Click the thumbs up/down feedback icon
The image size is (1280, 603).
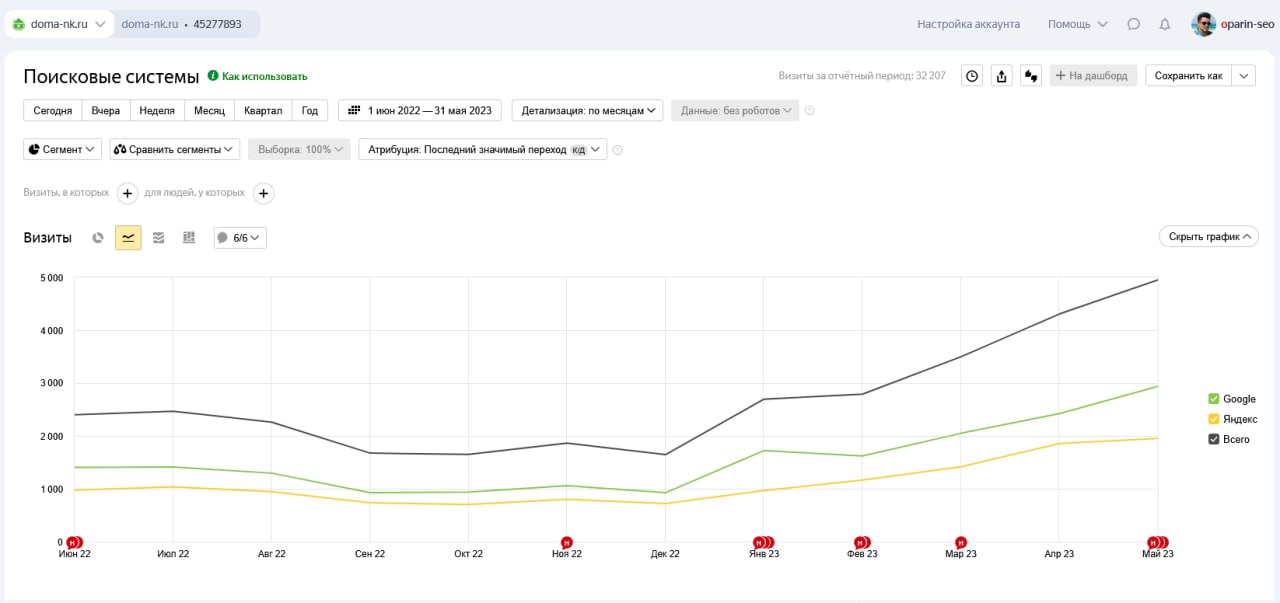[x=1031, y=76]
